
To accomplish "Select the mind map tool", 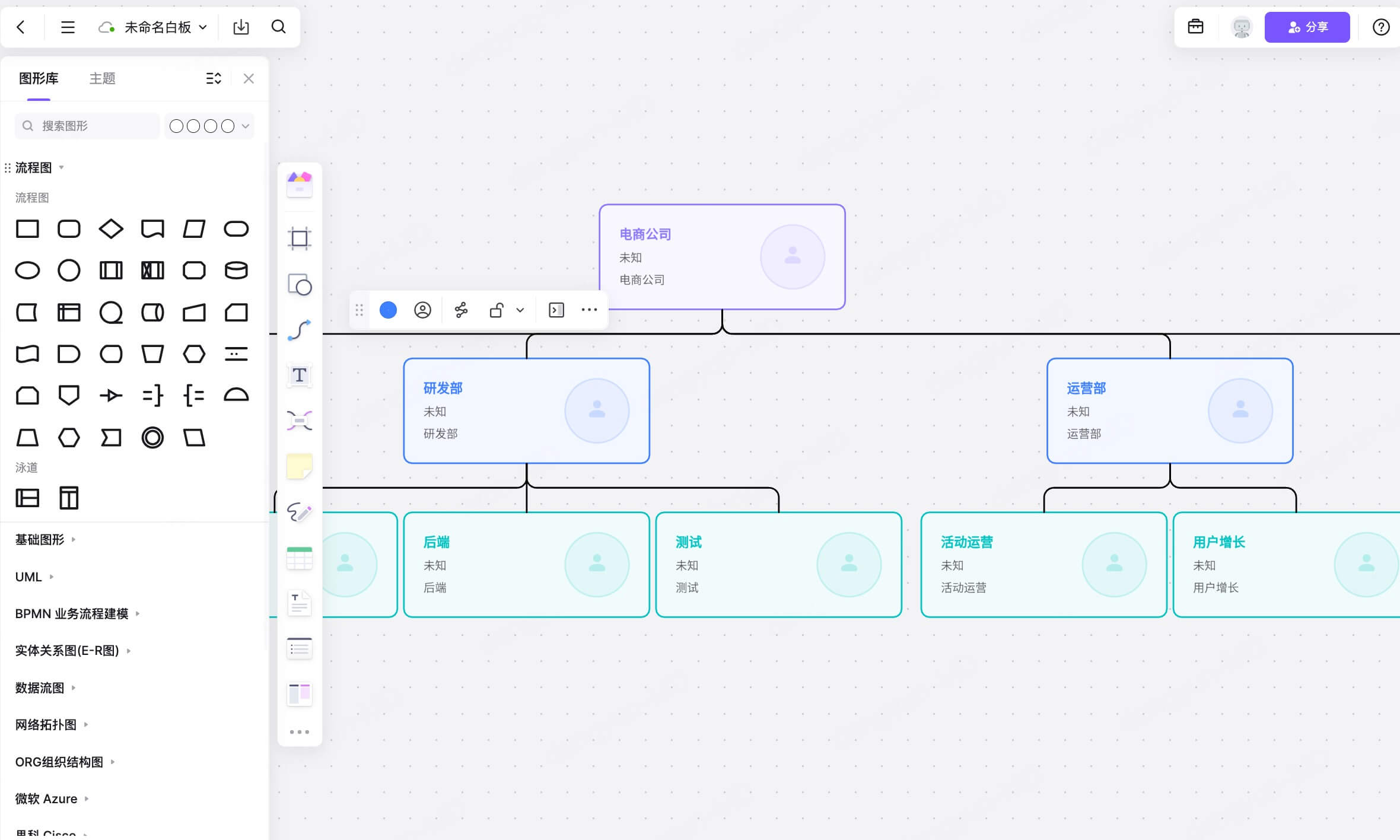I will tap(299, 421).
